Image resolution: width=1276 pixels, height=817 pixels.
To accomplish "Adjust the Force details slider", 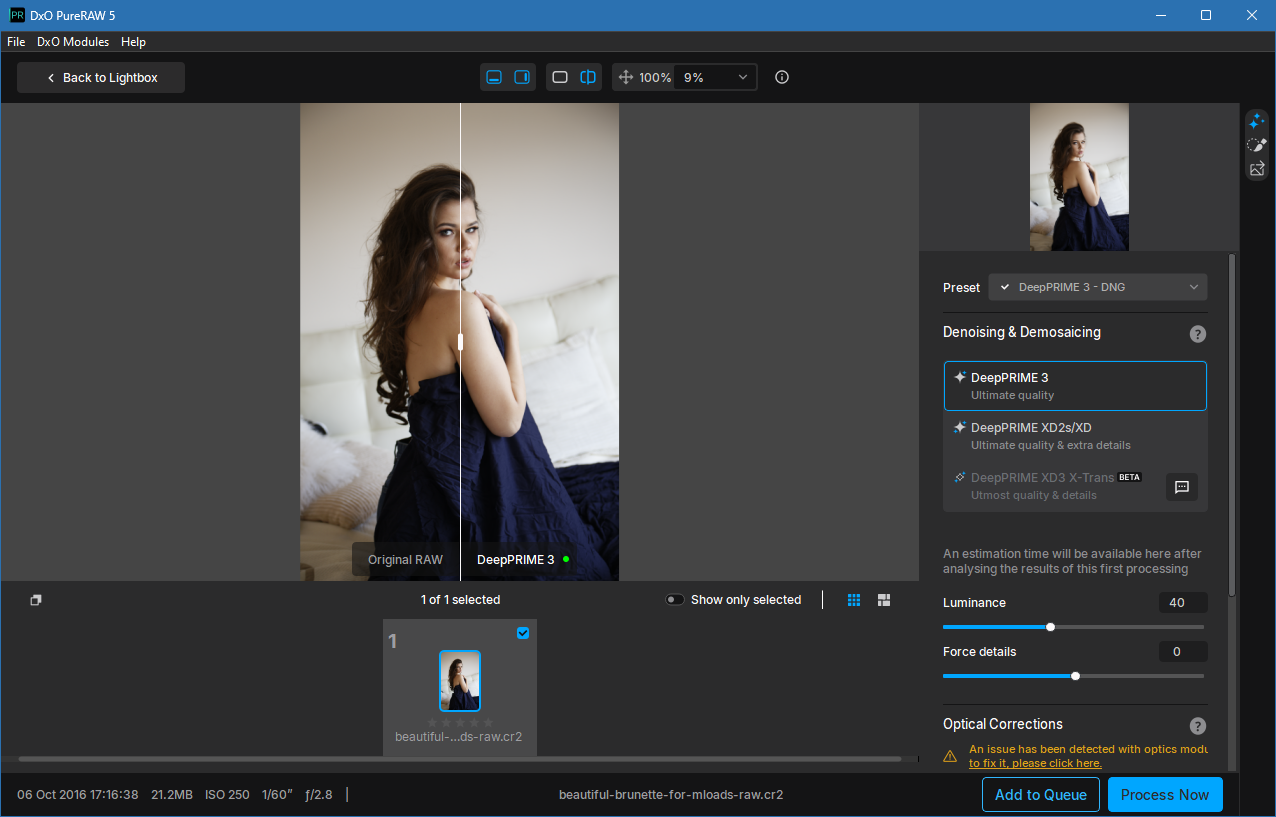I will click(1073, 676).
